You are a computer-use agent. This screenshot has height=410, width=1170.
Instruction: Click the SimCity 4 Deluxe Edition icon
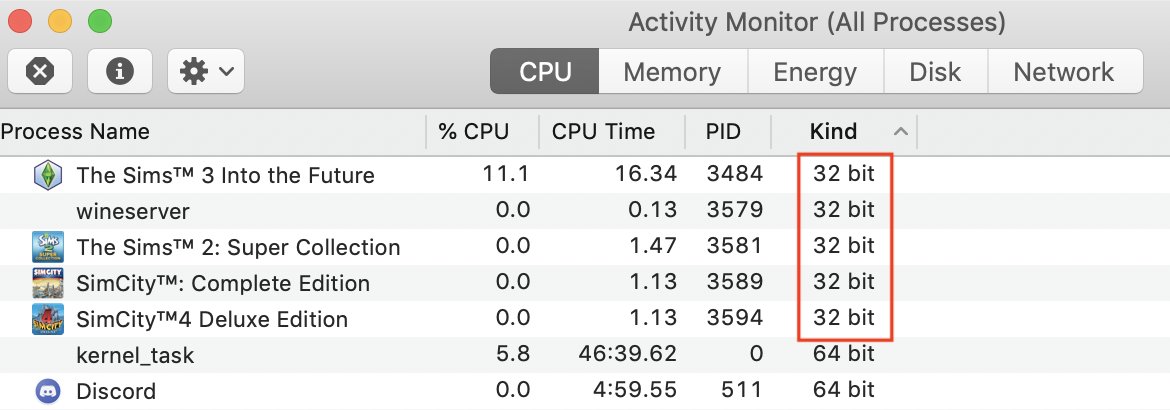click(x=47, y=319)
